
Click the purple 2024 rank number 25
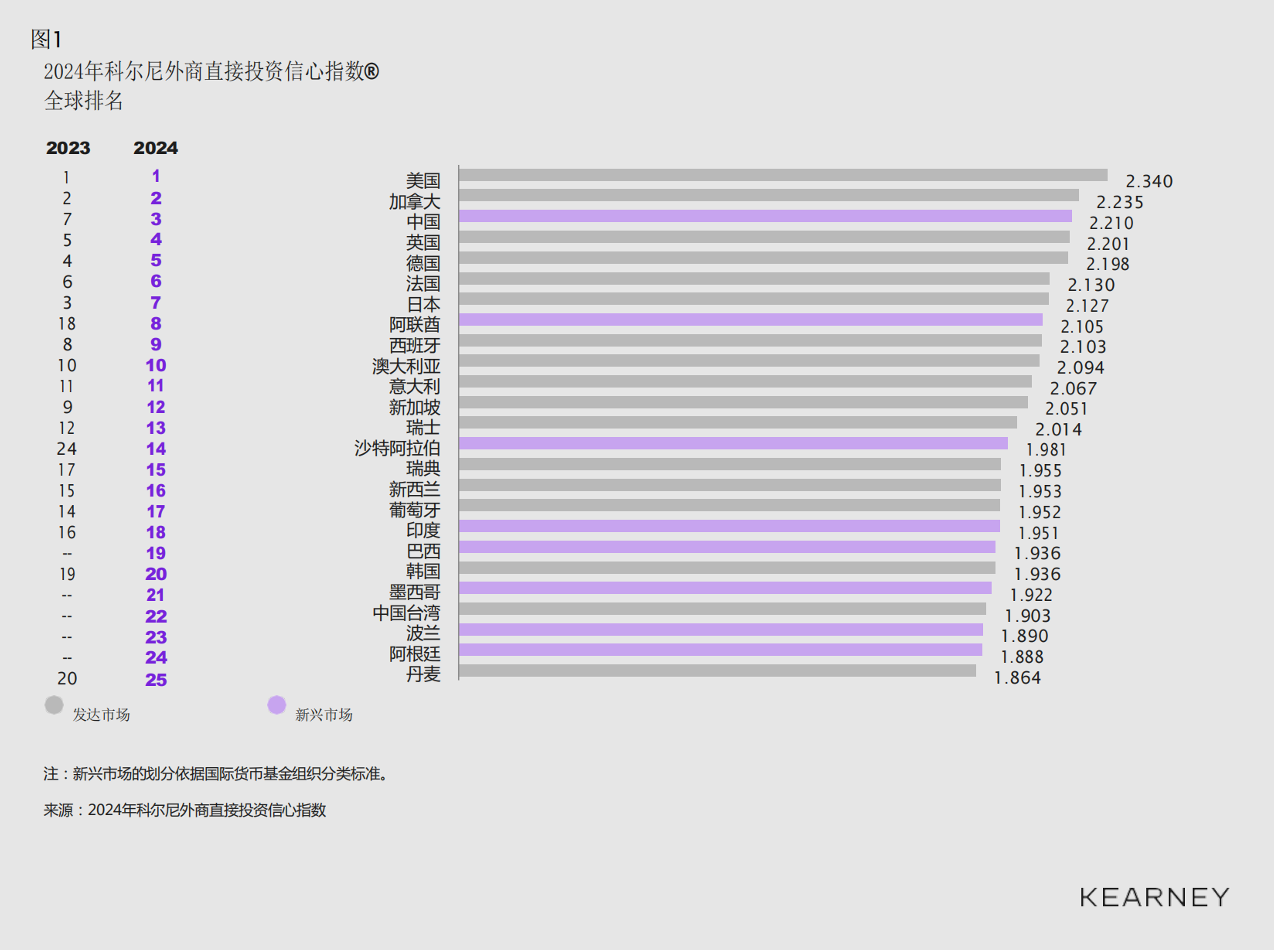coord(156,680)
